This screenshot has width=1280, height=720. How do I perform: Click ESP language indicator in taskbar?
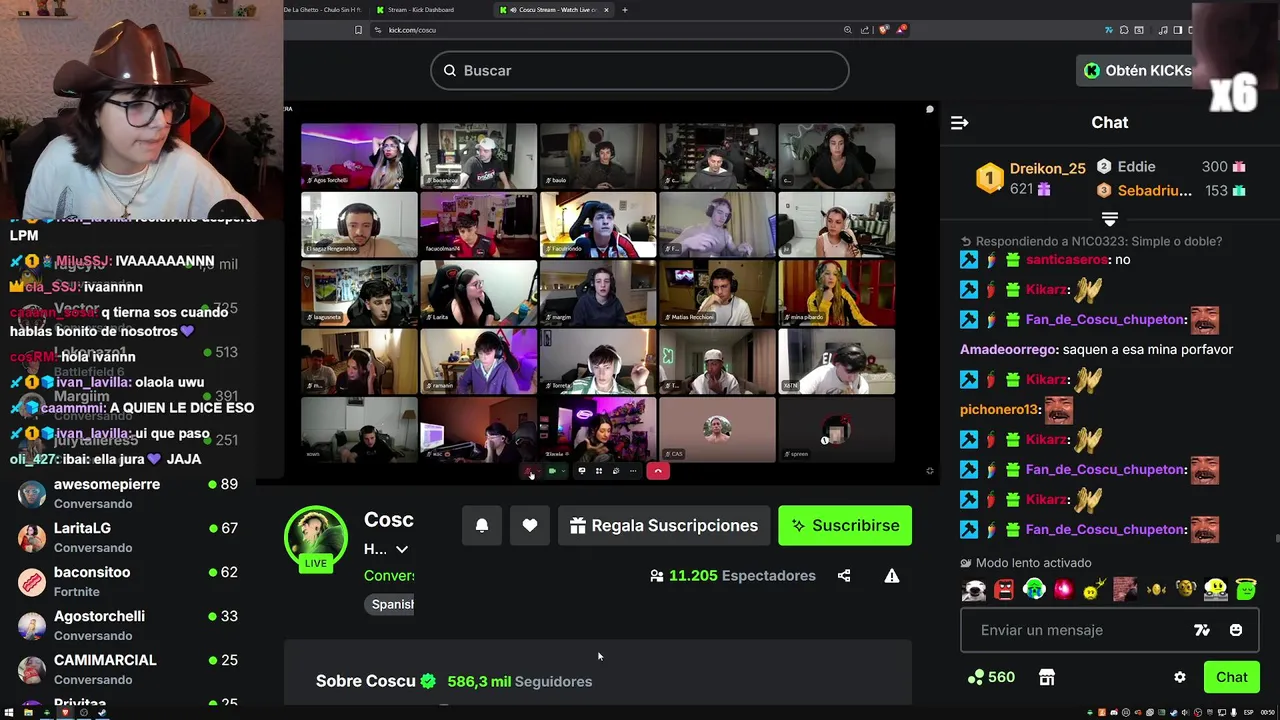[1248, 712]
